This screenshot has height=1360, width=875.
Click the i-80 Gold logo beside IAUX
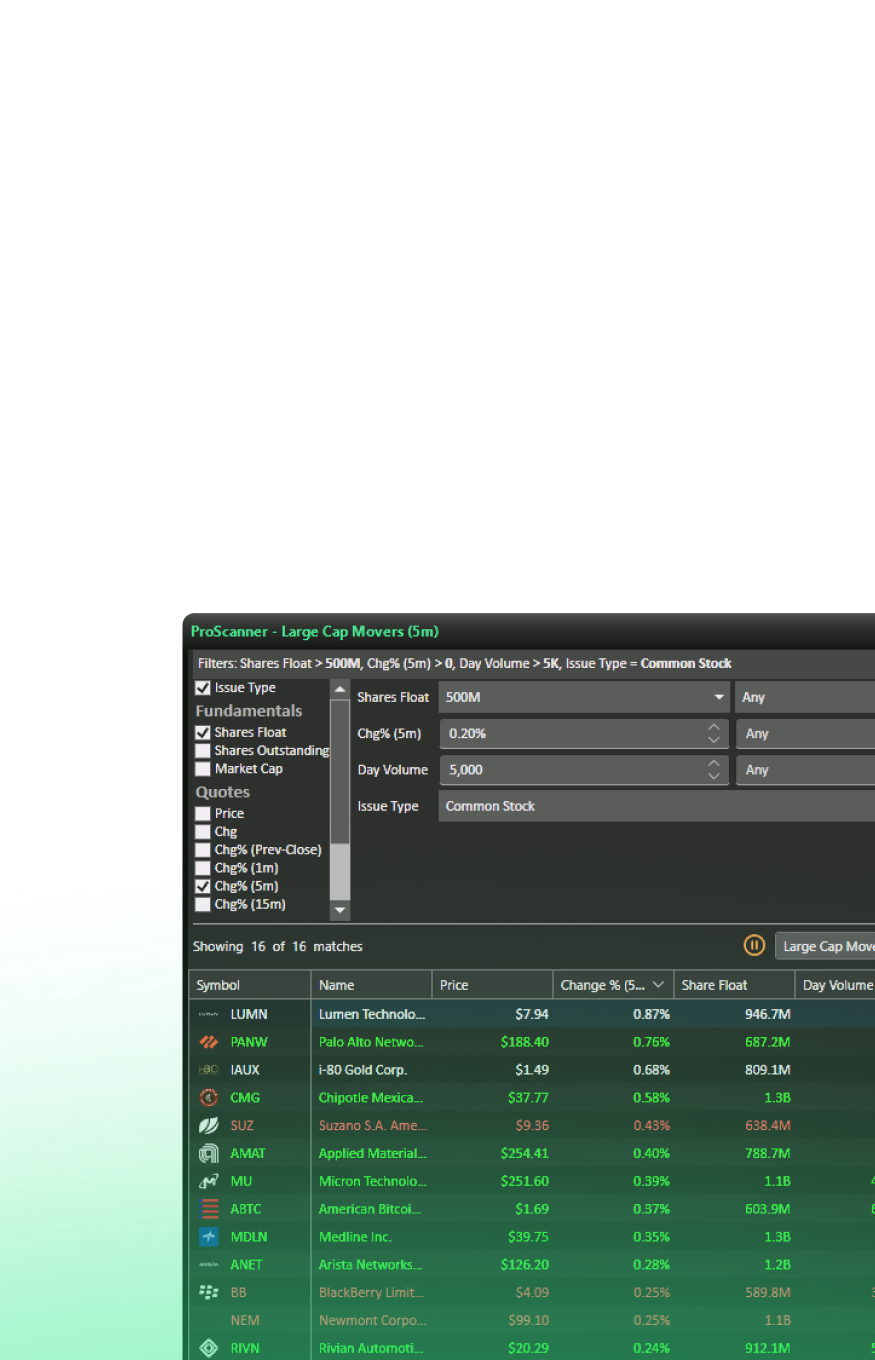pos(209,1069)
